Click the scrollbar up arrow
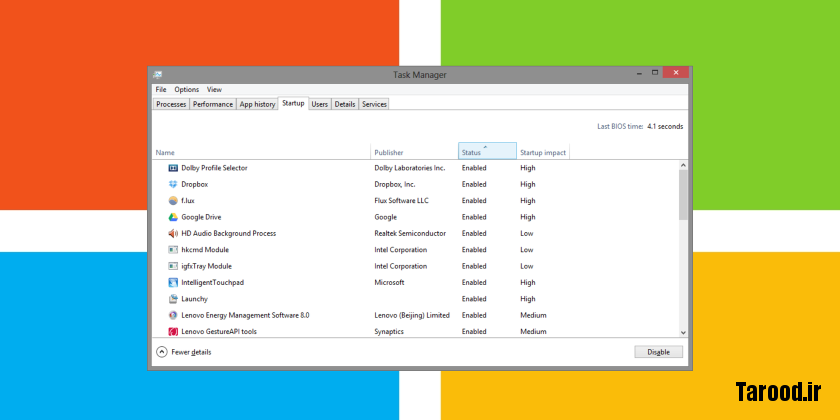The image size is (840, 420). (x=683, y=166)
